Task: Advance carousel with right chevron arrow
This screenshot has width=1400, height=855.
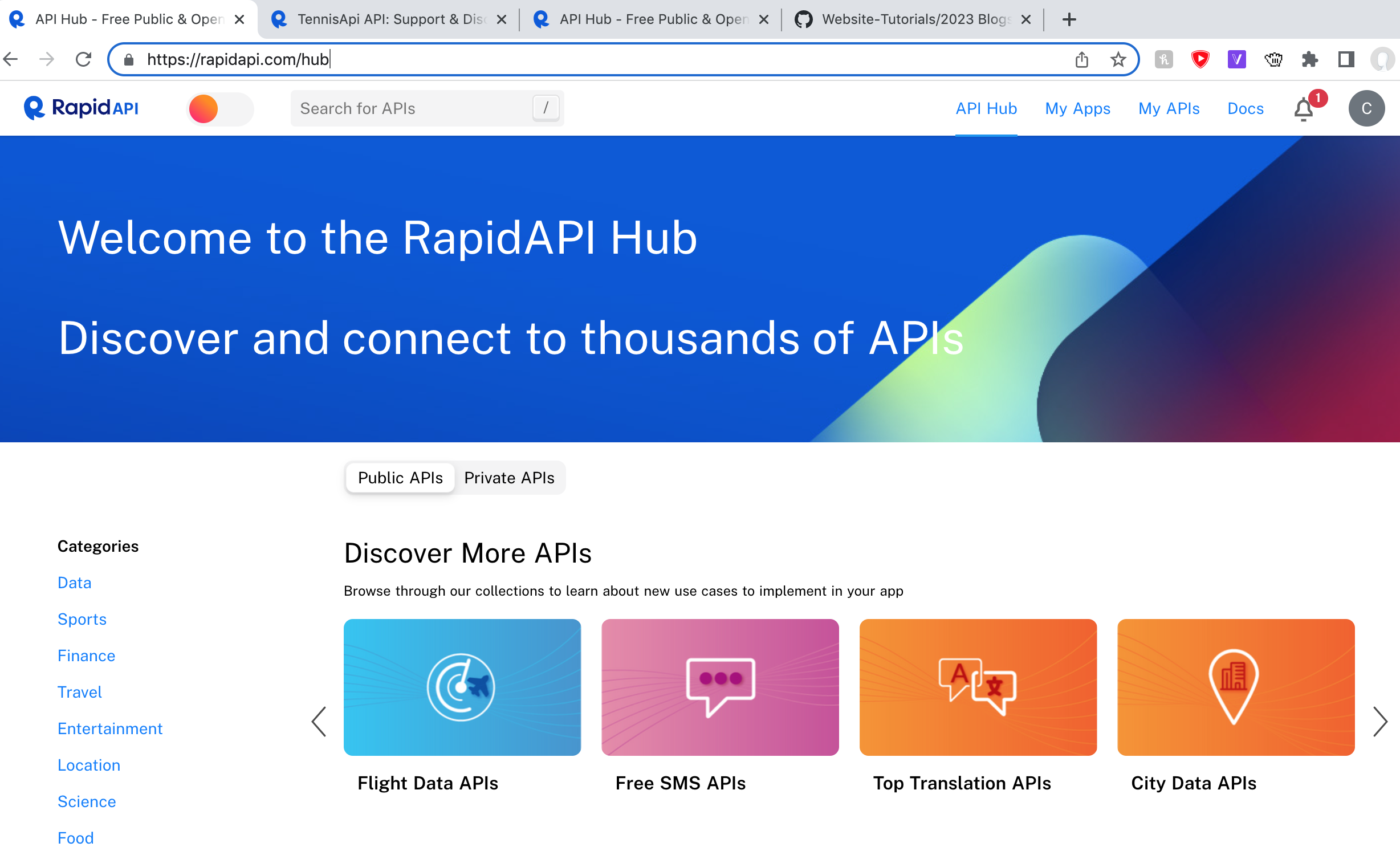Action: tap(1379, 722)
